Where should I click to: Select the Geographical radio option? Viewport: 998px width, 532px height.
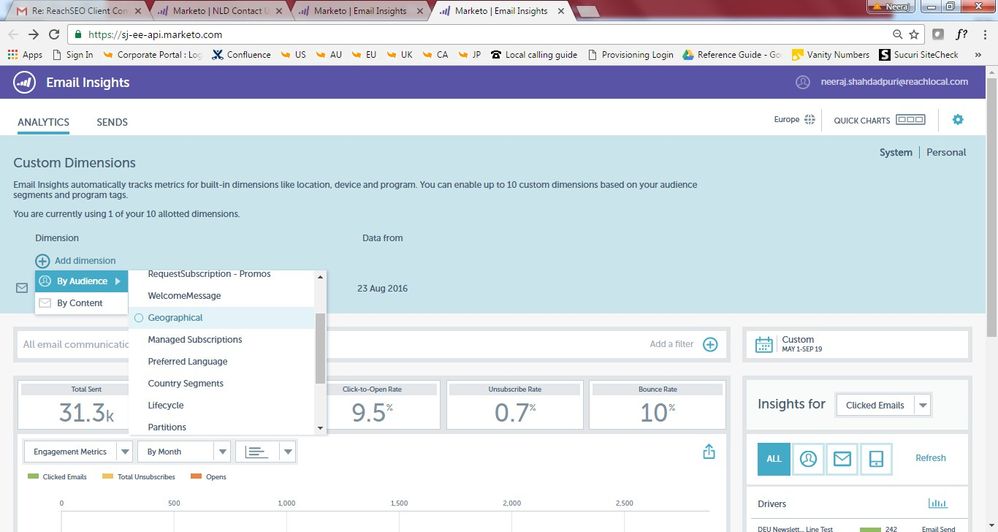click(x=139, y=318)
